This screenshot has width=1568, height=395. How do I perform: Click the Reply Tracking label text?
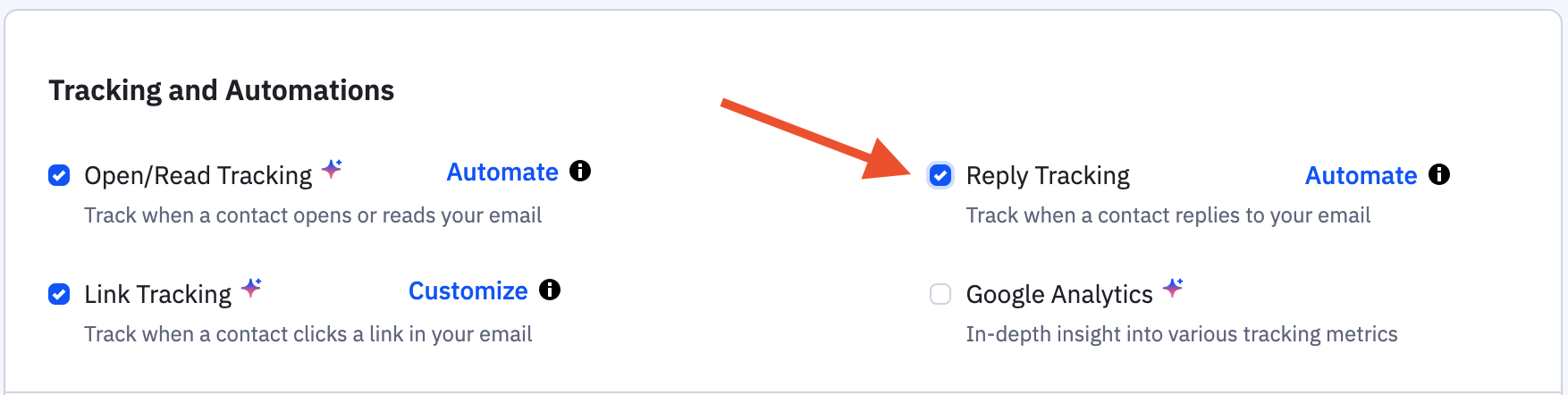tap(1048, 175)
